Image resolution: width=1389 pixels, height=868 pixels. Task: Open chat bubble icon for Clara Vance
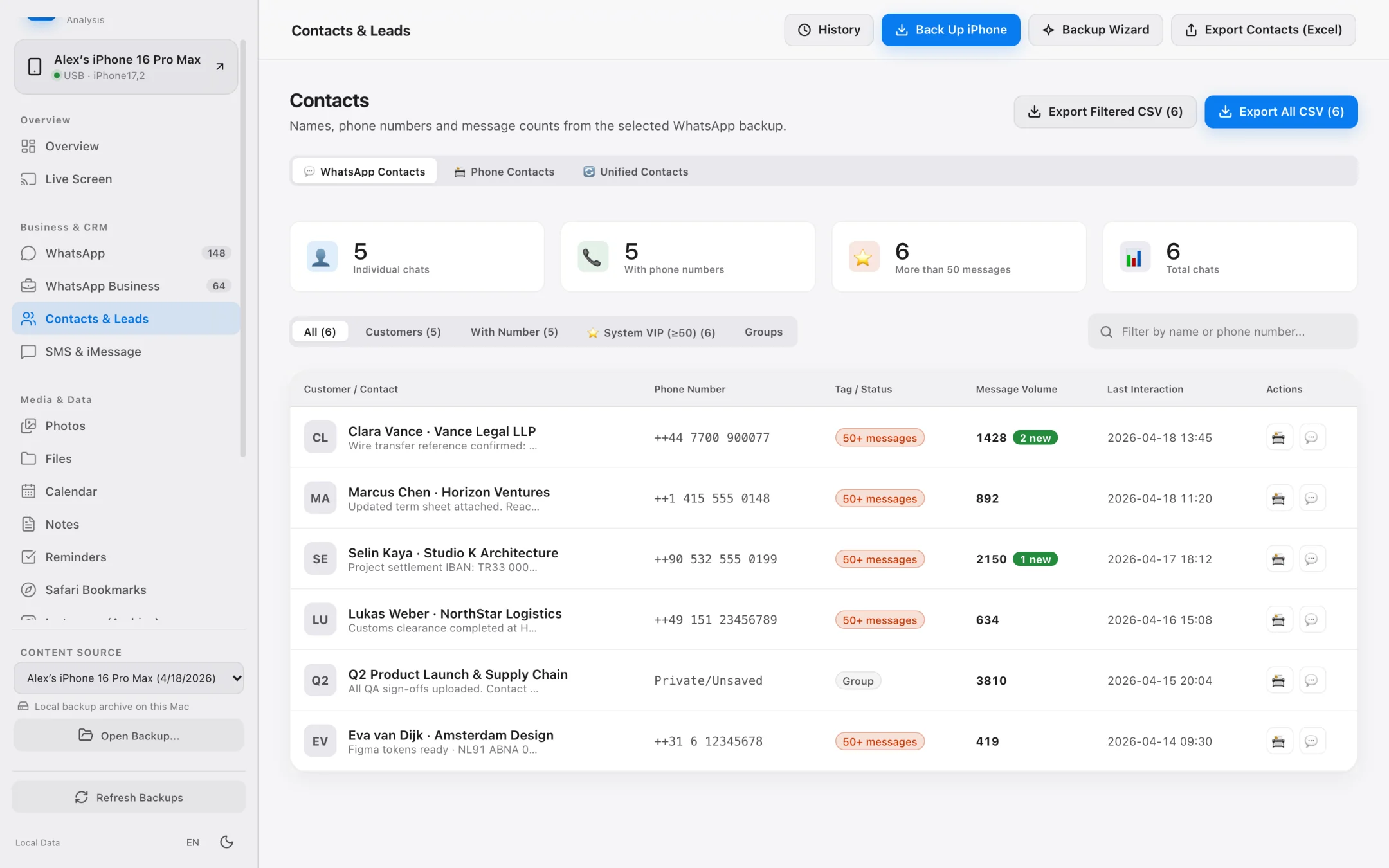1312,438
